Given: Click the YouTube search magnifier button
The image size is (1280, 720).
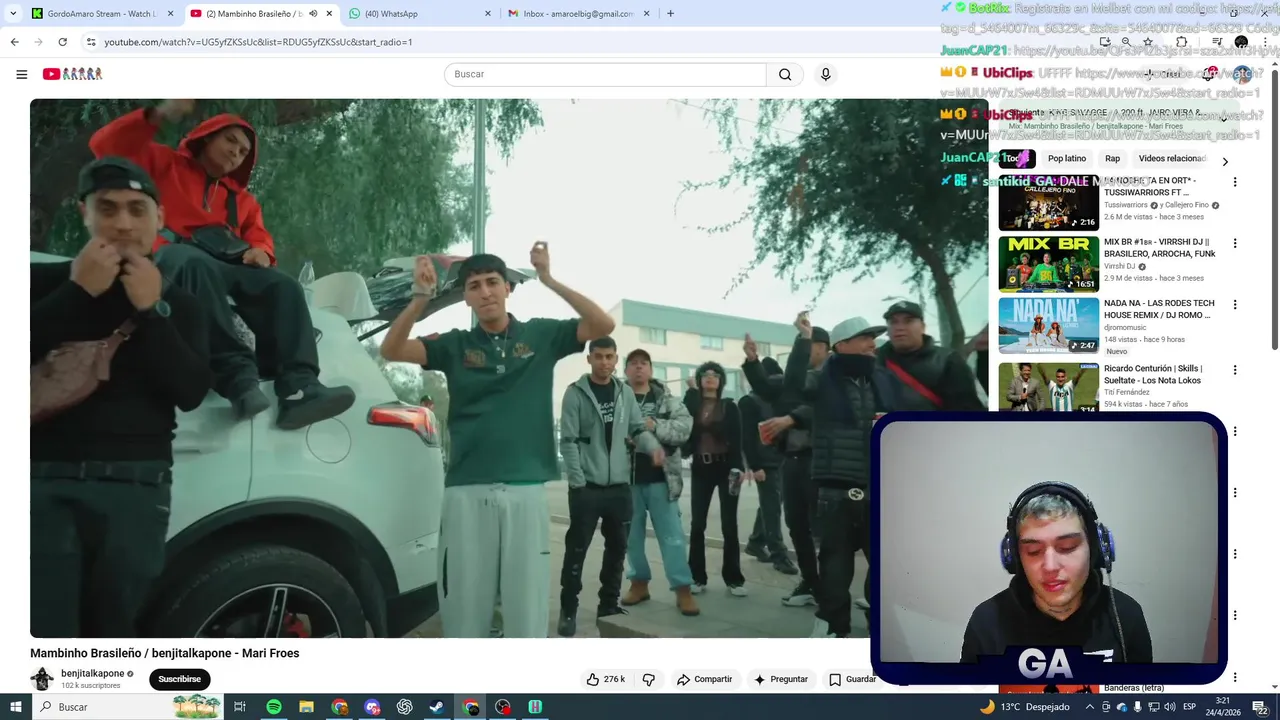Looking at the screenshot, I should click(x=785, y=74).
